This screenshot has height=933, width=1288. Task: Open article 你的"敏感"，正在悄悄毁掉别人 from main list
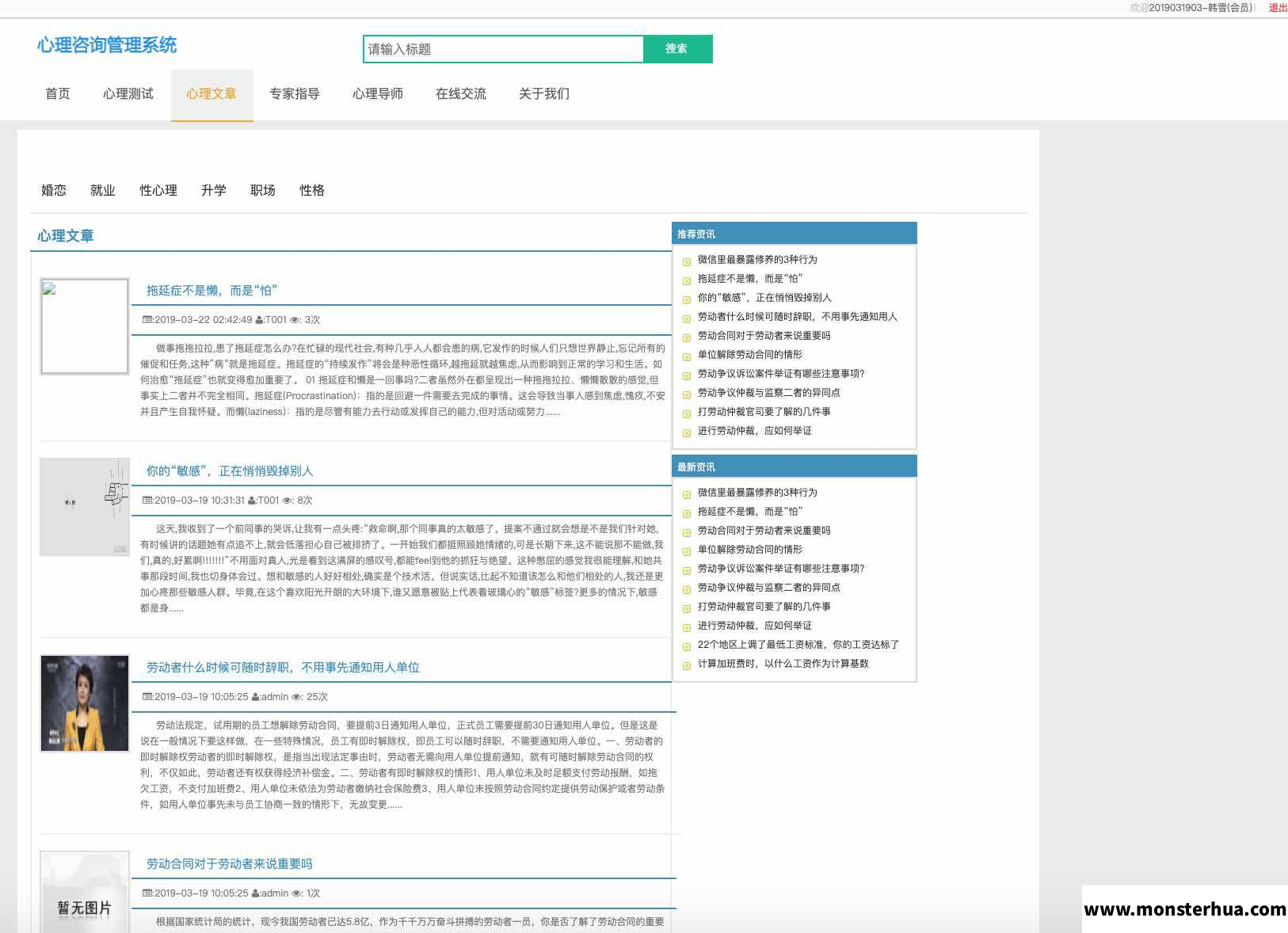(x=230, y=471)
